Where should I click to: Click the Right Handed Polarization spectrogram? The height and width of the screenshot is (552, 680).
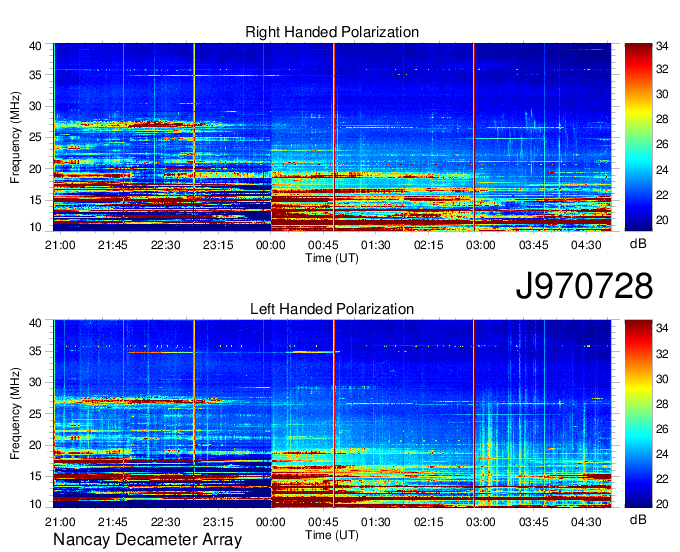coord(332,137)
